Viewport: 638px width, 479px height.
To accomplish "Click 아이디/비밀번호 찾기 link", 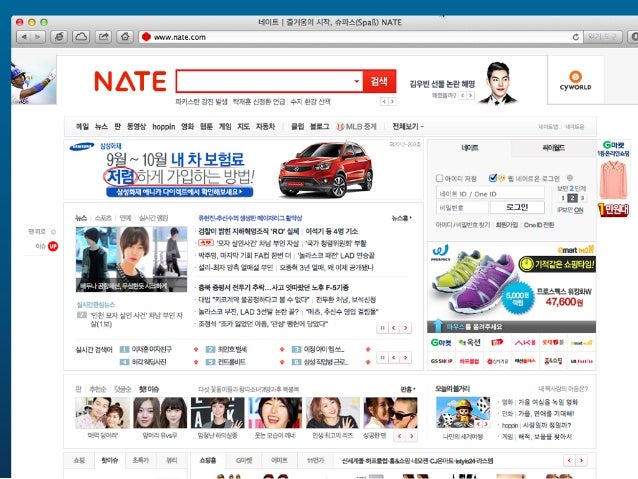I will coord(463,225).
